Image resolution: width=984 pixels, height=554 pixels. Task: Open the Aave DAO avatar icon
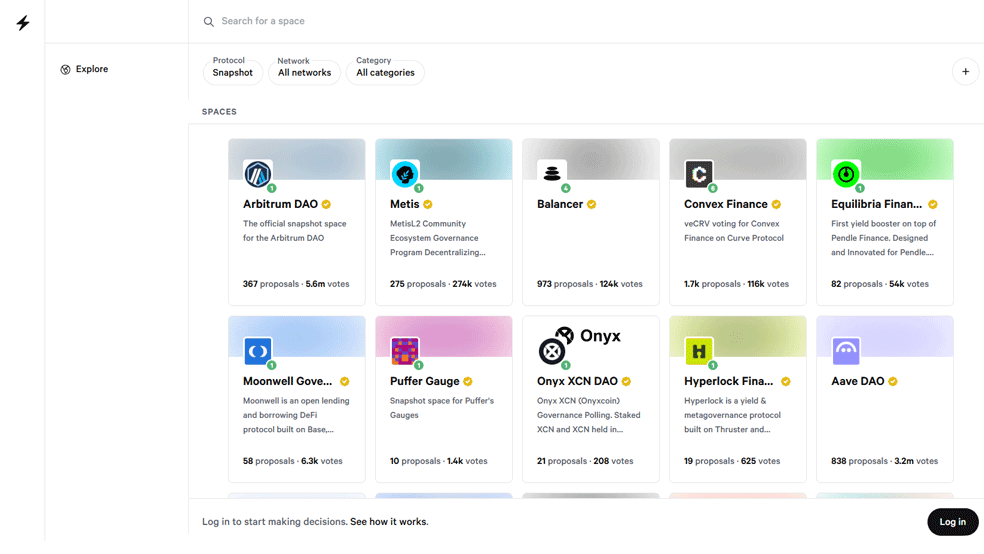[x=846, y=351]
